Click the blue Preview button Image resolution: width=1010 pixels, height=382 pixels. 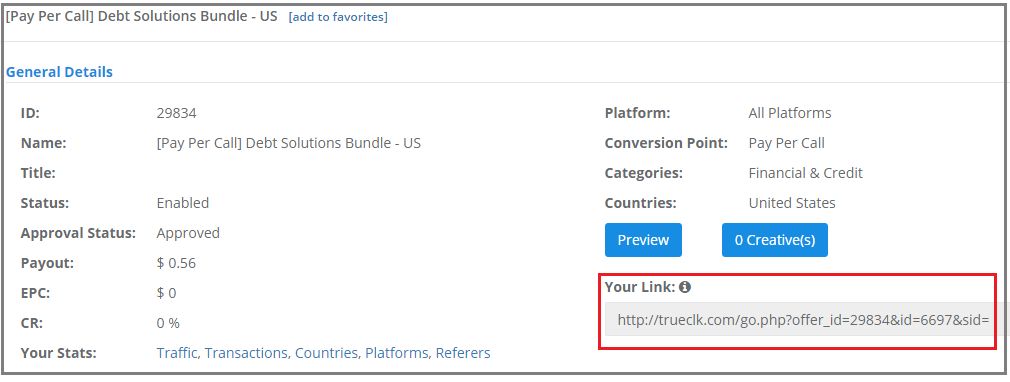point(643,240)
